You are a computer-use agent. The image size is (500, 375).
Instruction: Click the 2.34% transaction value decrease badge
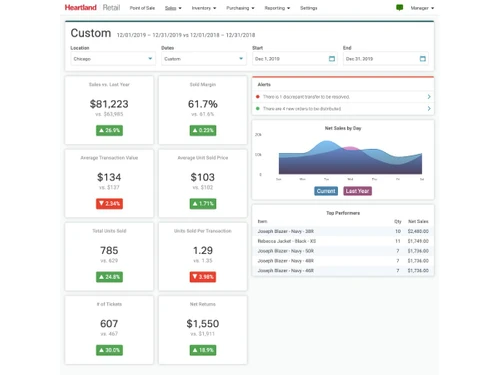click(x=109, y=204)
